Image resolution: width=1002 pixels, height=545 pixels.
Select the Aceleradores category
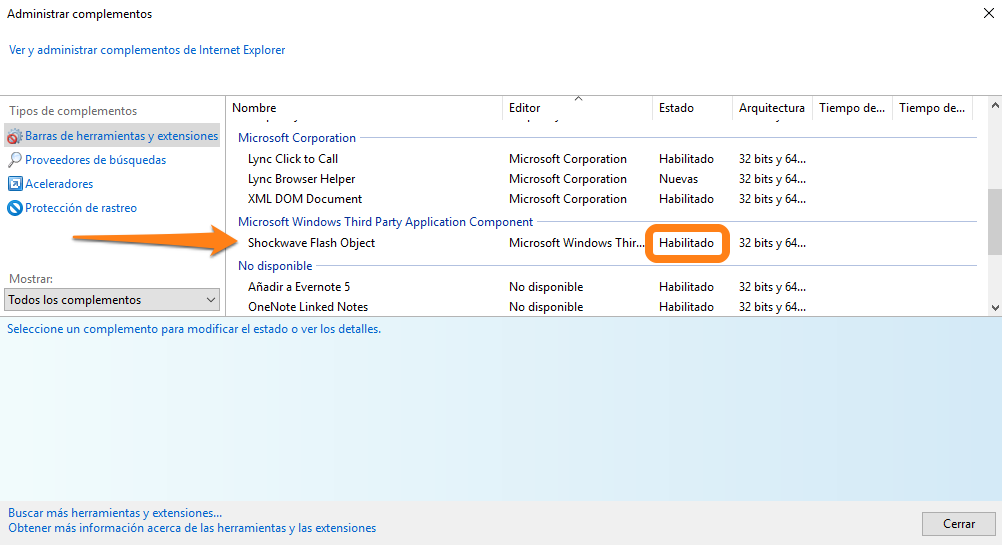coord(59,184)
